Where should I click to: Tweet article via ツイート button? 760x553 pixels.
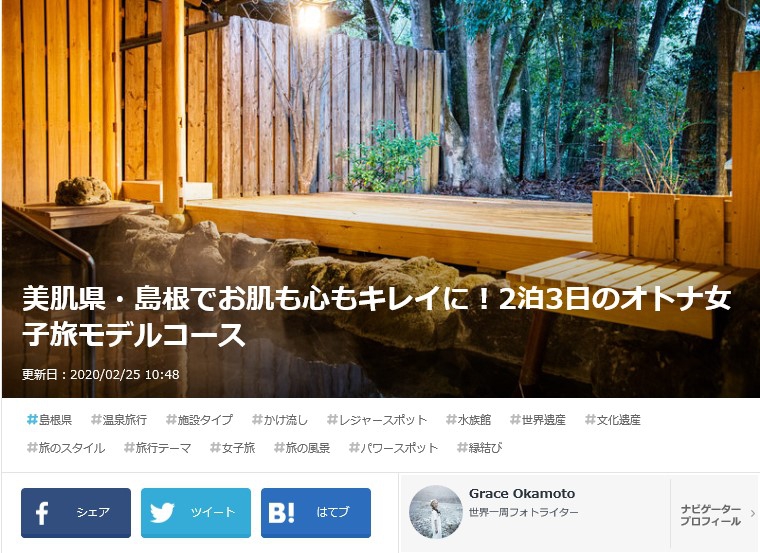[196, 513]
